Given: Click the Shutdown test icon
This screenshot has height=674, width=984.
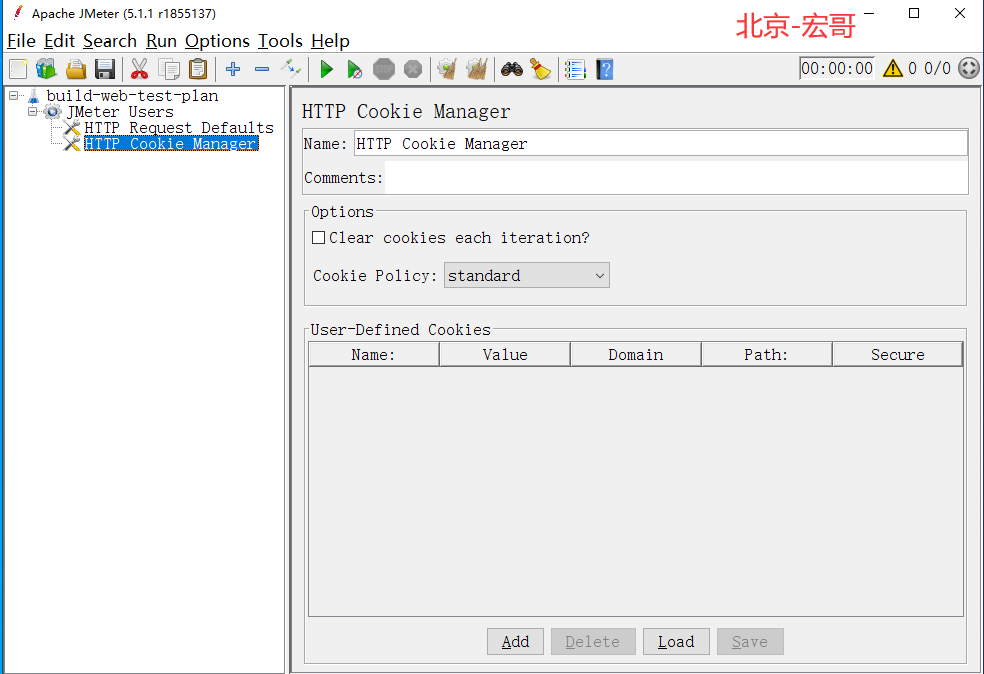Looking at the screenshot, I should [413, 69].
